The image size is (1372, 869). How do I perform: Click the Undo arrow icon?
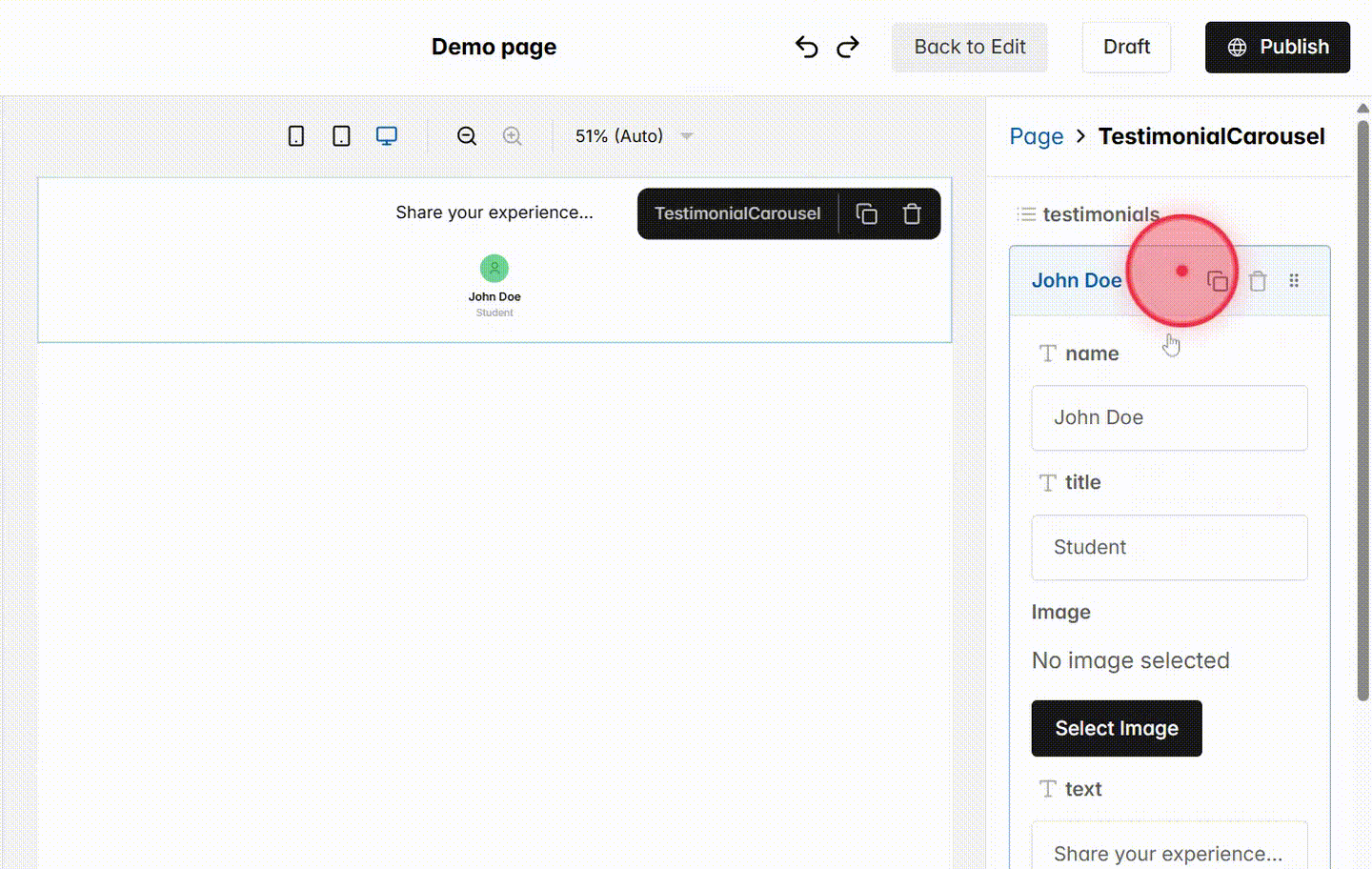point(805,46)
